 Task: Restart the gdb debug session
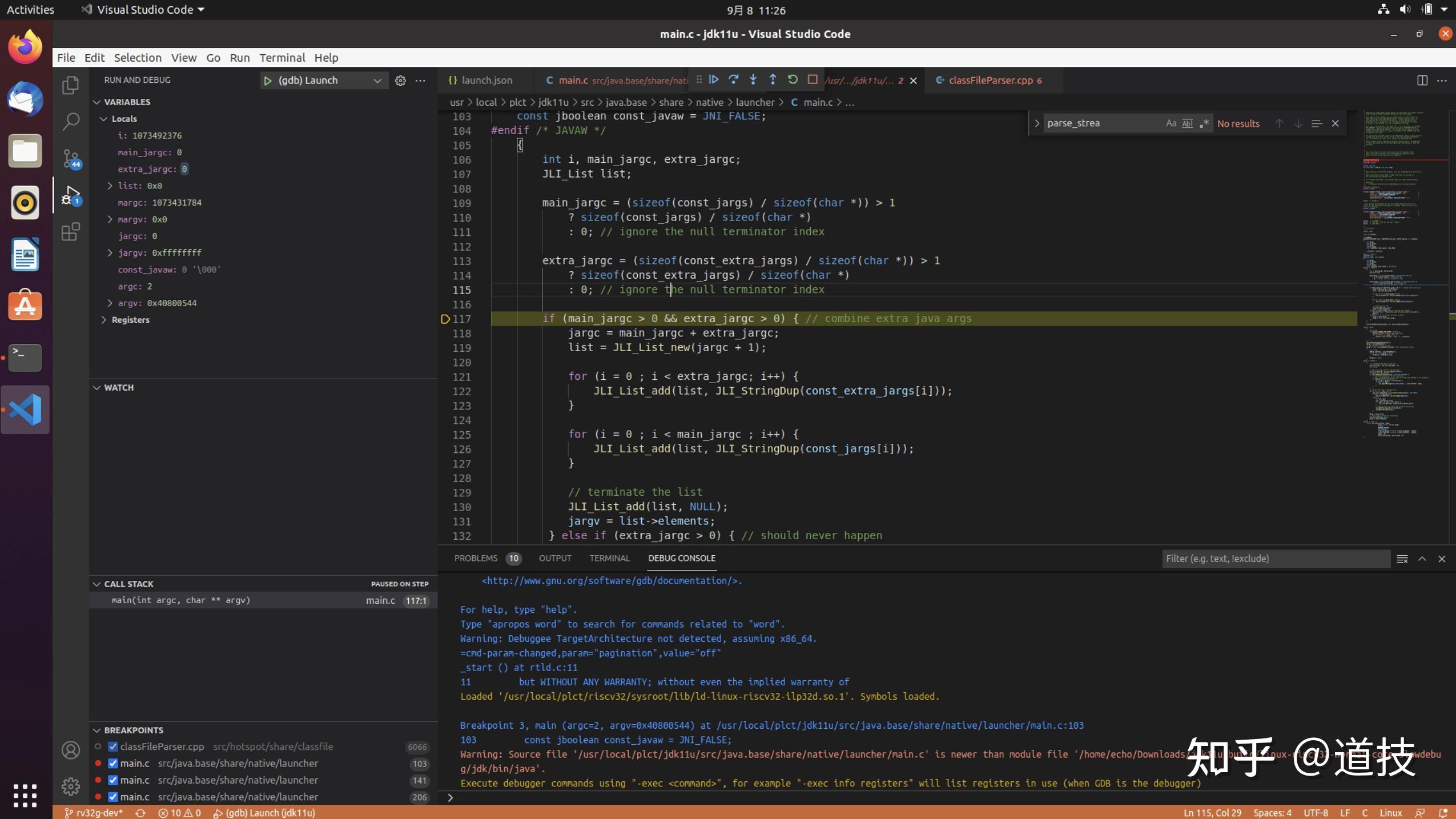(x=793, y=80)
